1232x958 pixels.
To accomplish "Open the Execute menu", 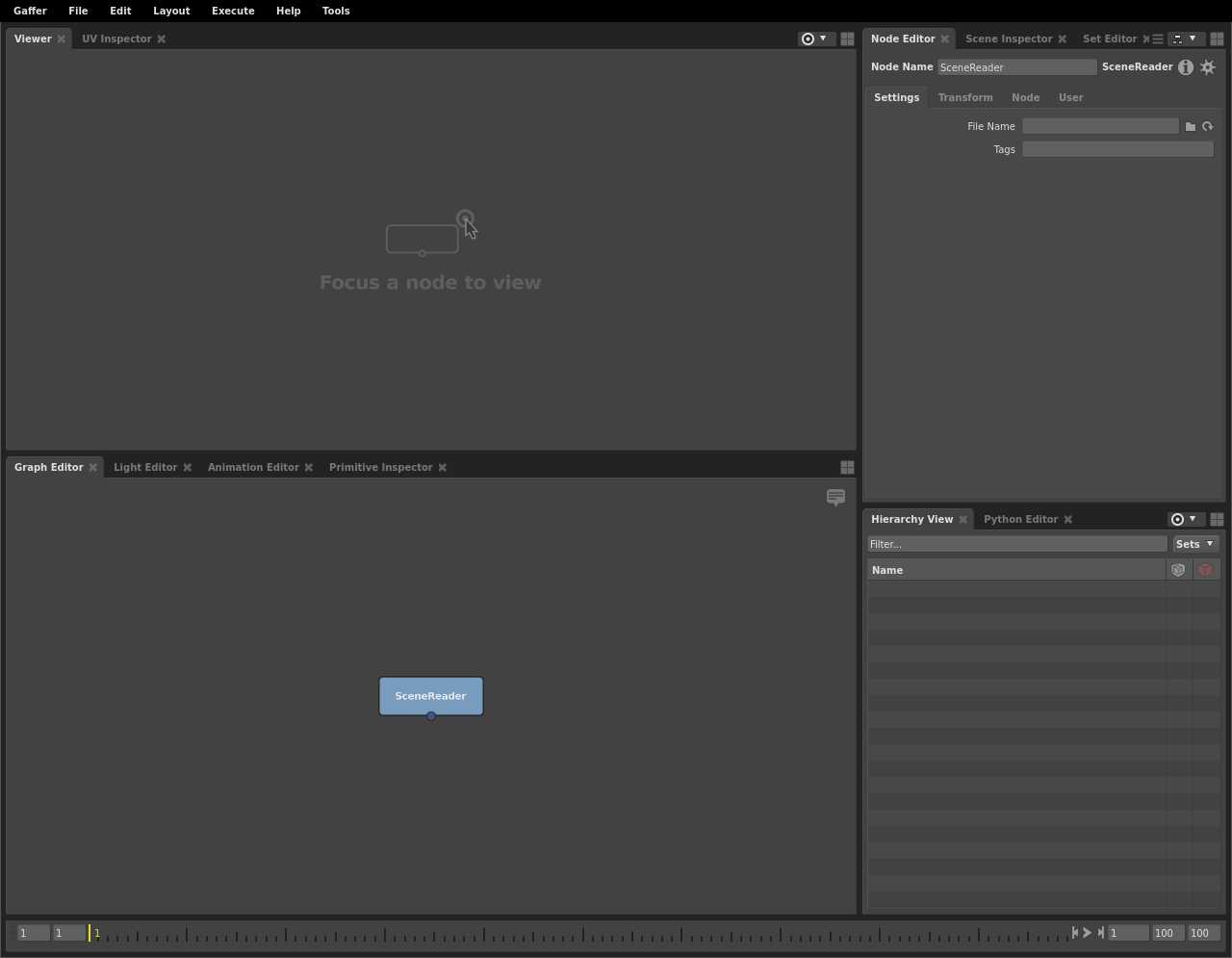I will pyautogui.click(x=233, y=11).
